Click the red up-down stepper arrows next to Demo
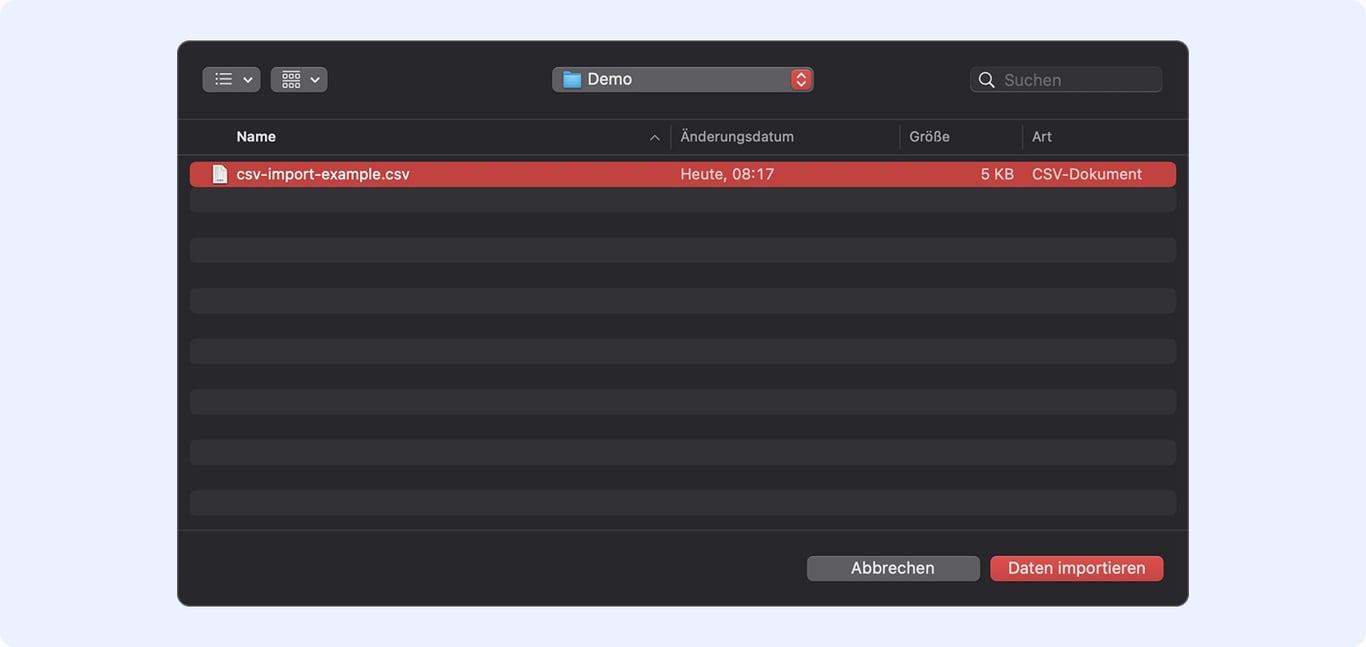 [x=801, y=80]
